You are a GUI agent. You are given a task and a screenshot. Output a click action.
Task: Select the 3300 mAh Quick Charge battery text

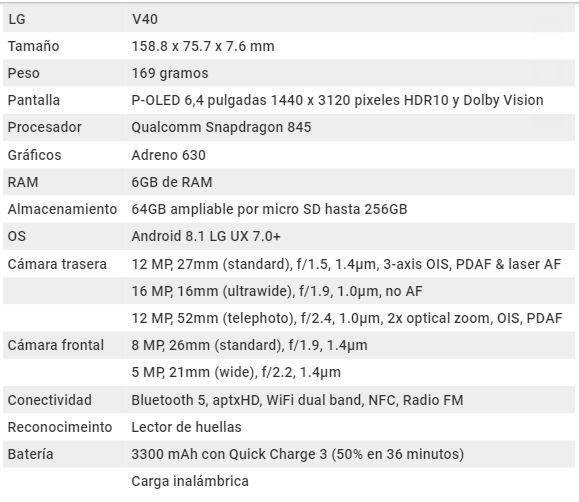pyautogui.click(x=298, y=454)
